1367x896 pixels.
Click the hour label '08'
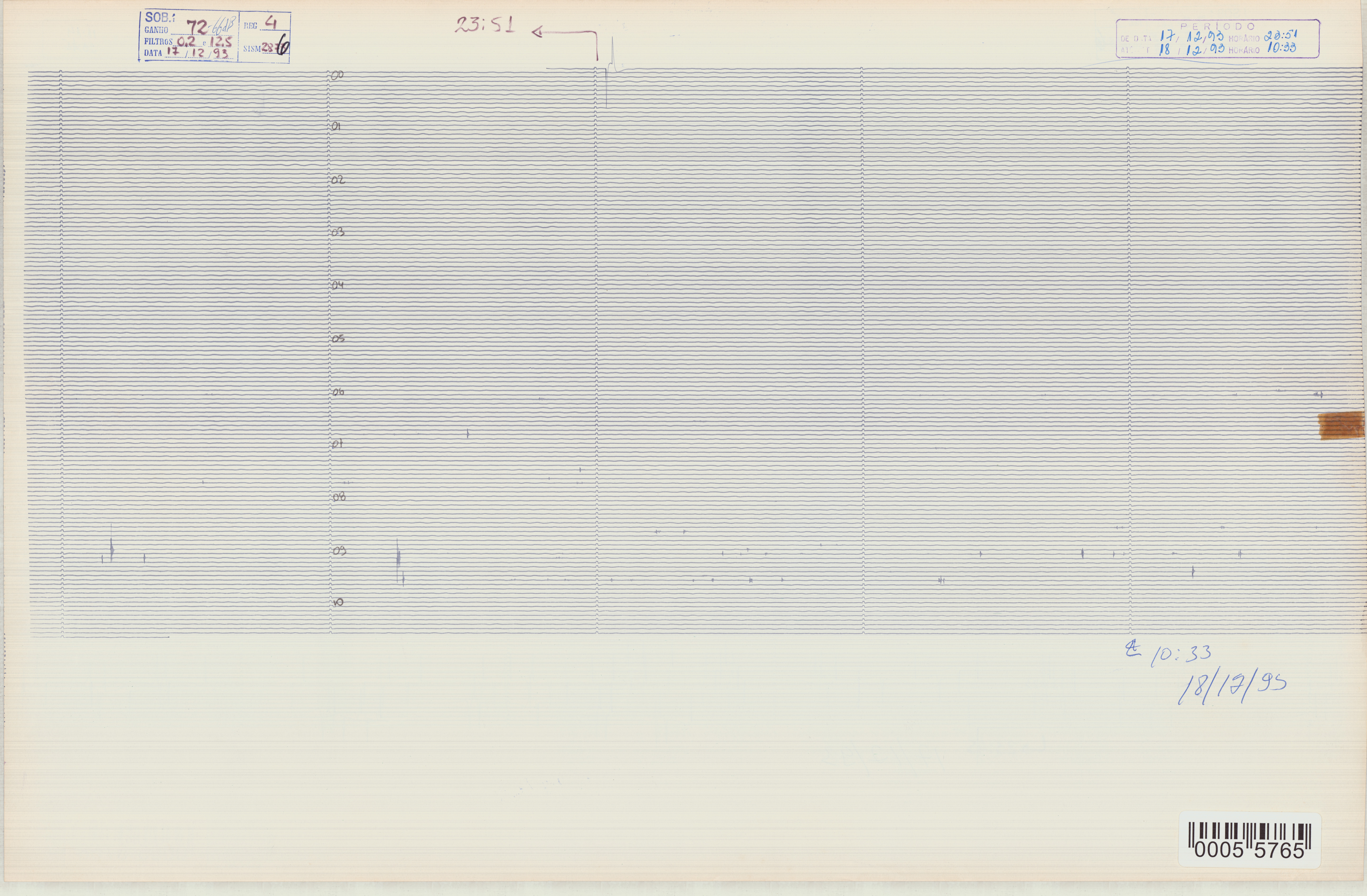(339, 497)
